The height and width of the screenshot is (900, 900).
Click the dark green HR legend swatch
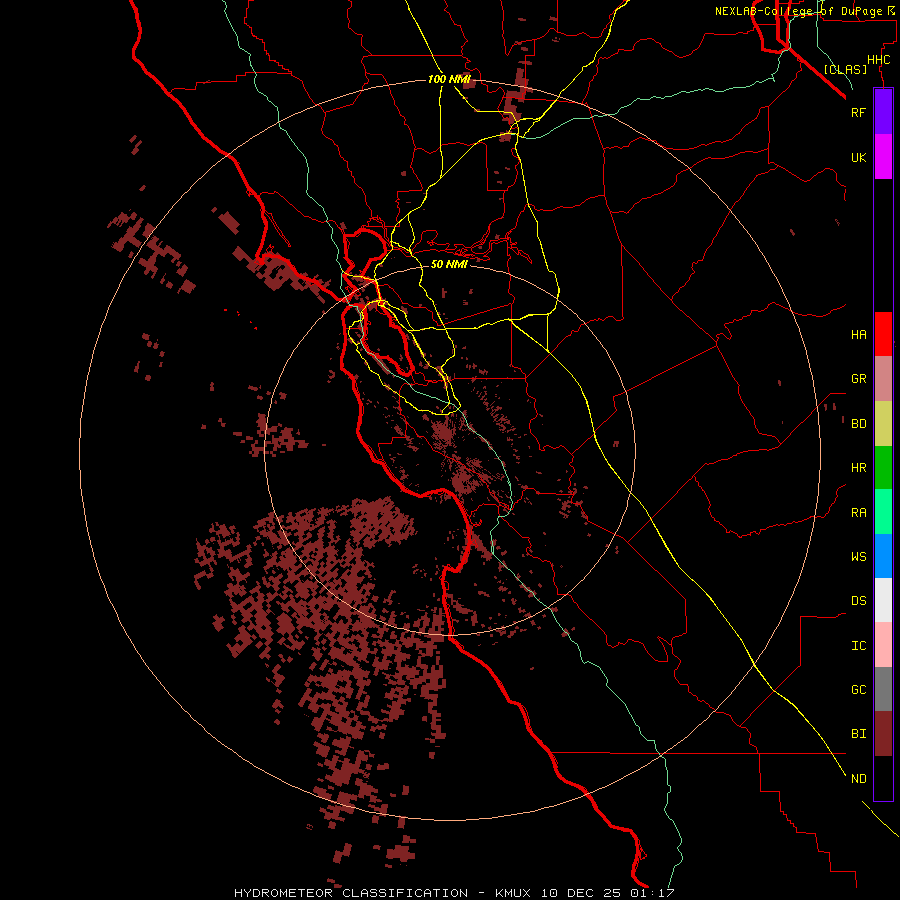click(x=883, y=468)
